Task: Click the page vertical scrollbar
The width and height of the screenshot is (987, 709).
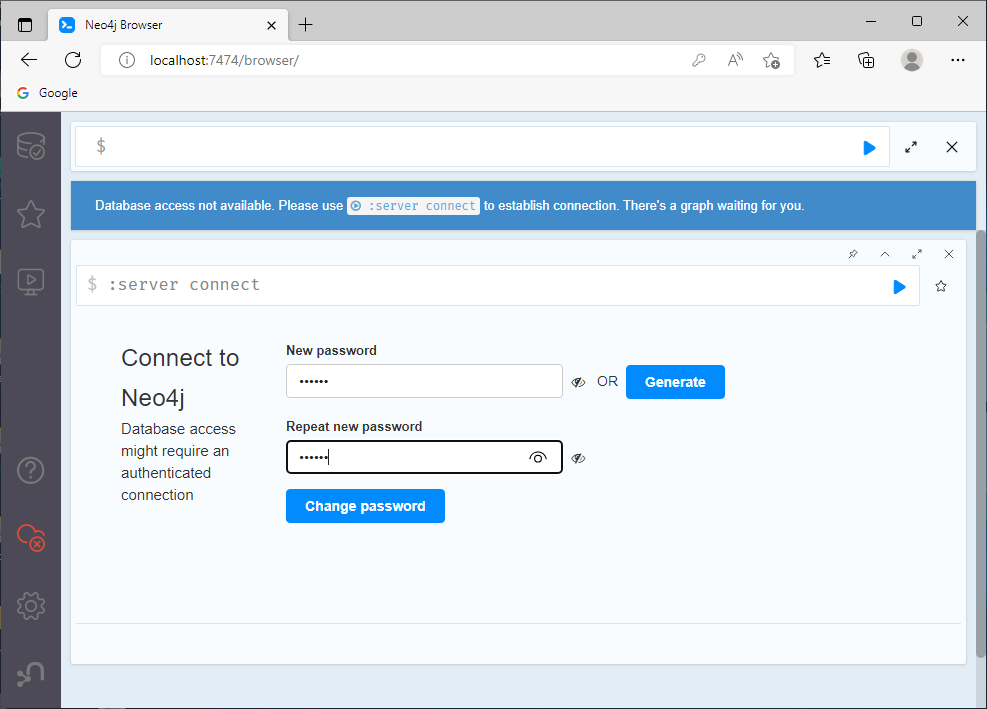Action: point(981,444)
